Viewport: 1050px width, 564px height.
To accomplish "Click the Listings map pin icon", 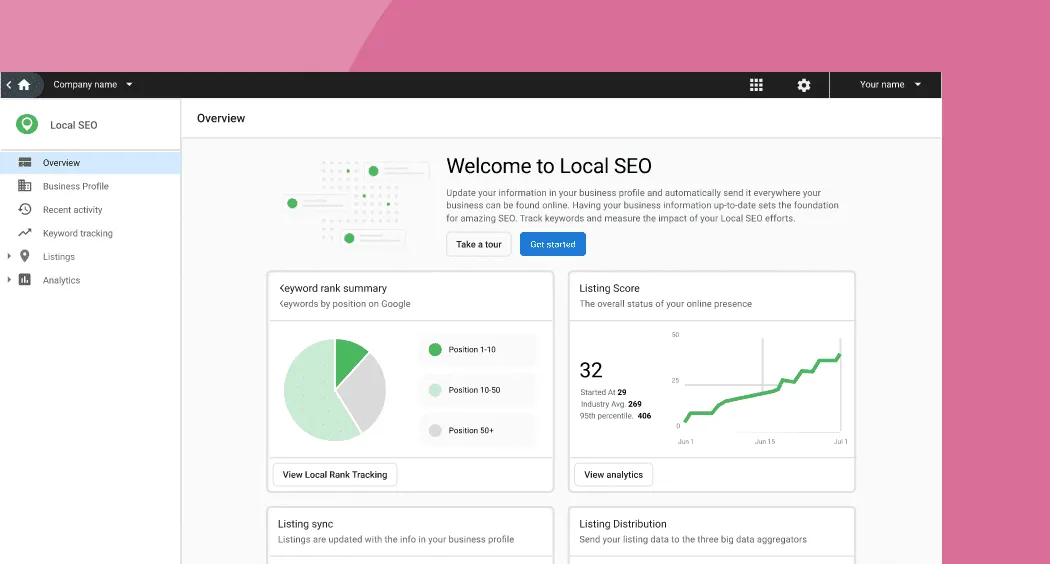I will tap(25, 257).
